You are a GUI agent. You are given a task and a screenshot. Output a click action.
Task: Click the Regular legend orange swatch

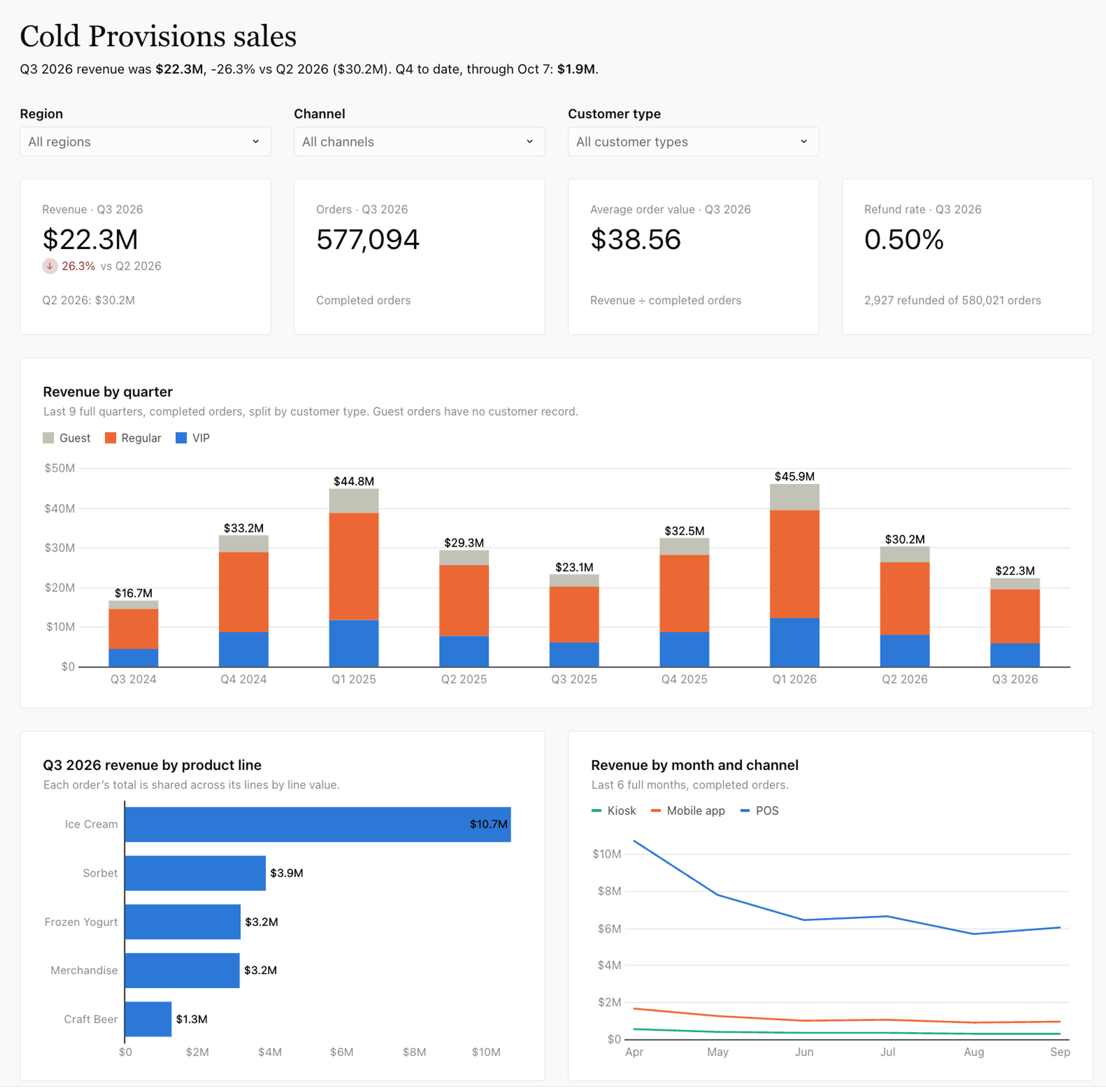[x=111, y=438]
